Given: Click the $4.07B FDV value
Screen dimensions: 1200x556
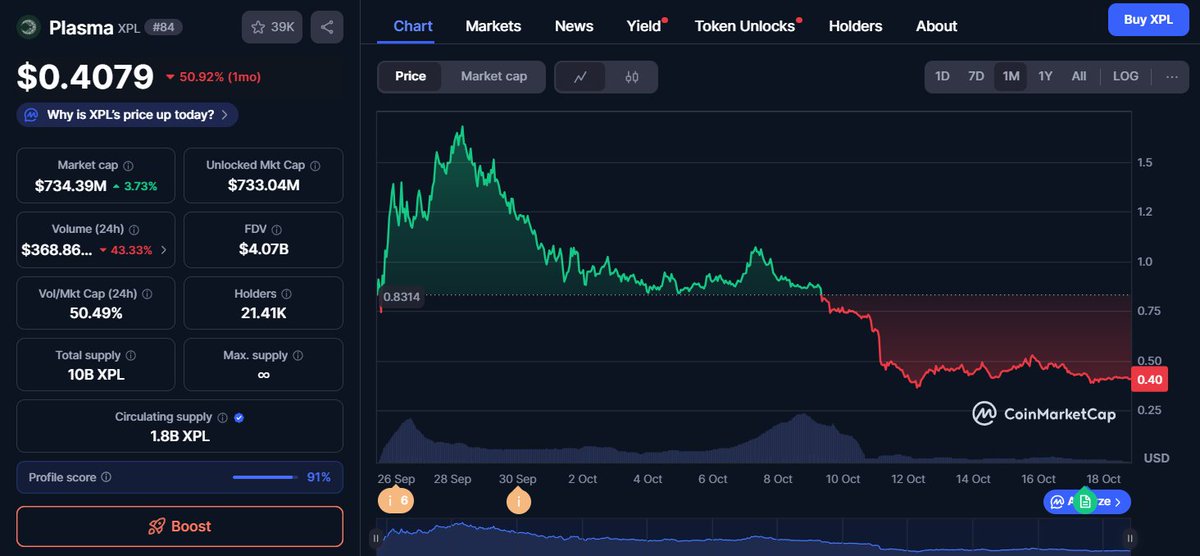Looking at the screenshot, I should click(x=264, y=249).
